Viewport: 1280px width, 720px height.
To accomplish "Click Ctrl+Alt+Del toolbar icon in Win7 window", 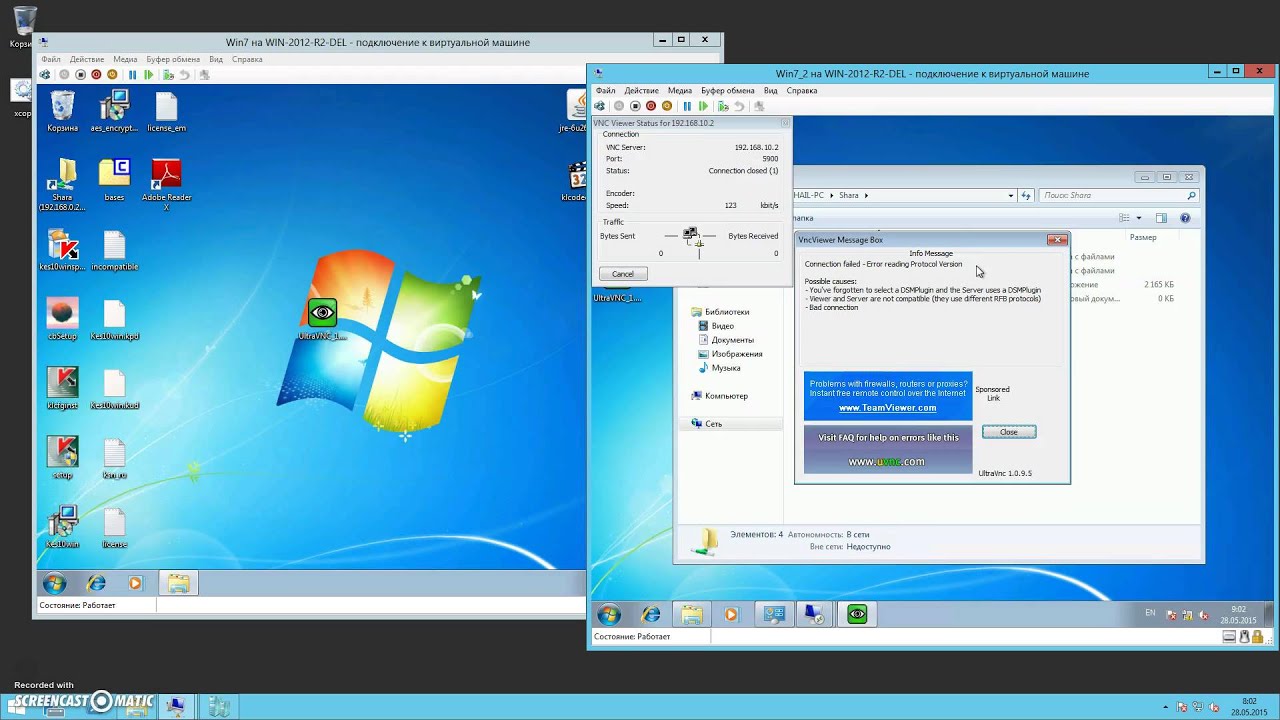I will [x=45, y=75].
